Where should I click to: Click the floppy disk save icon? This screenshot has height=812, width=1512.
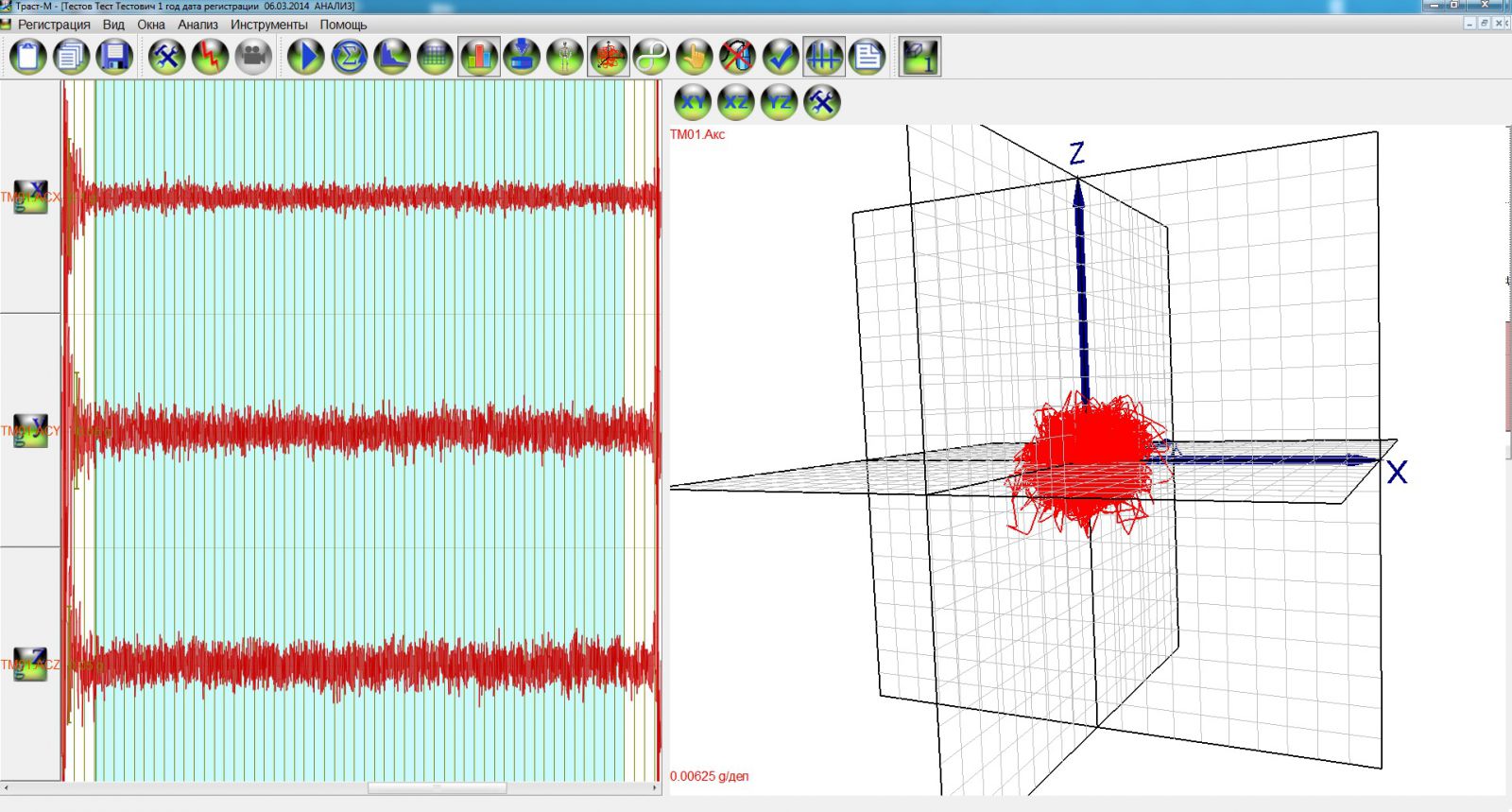(114, 57)
